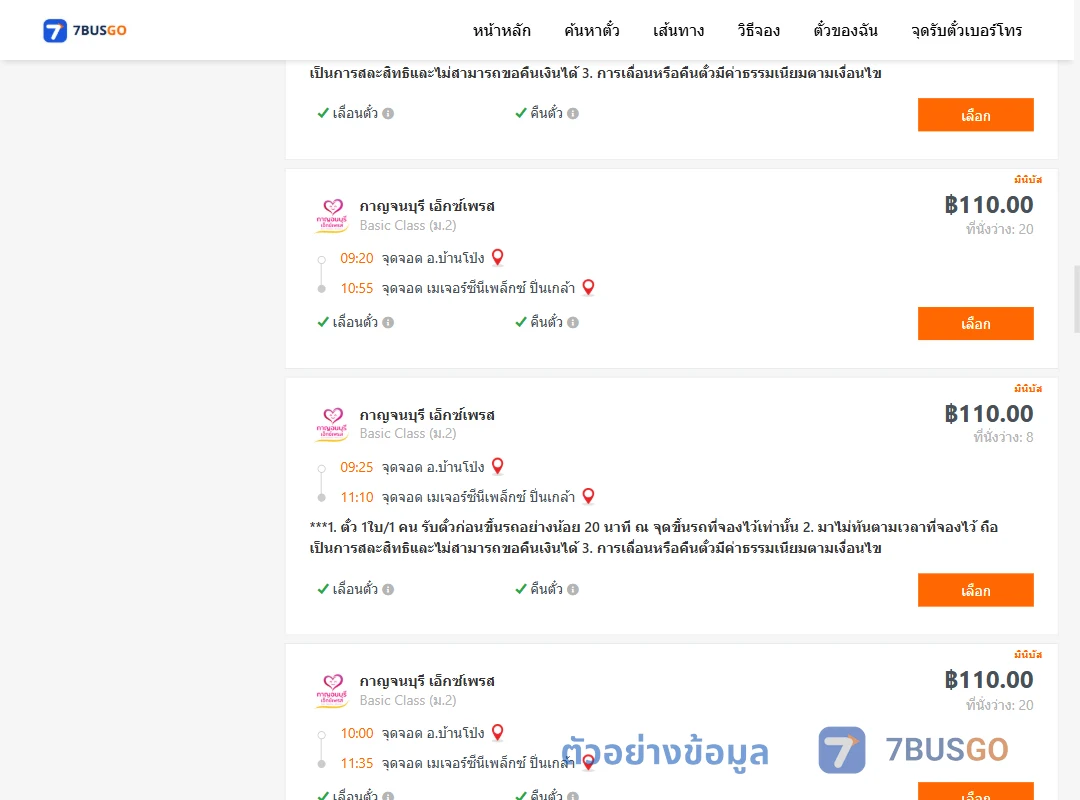The width and height of the screenshot is (1080, 800).
Task: Click ที่นั่งว่าง: 8 seat count text
Action: [x=1003, y=437]
